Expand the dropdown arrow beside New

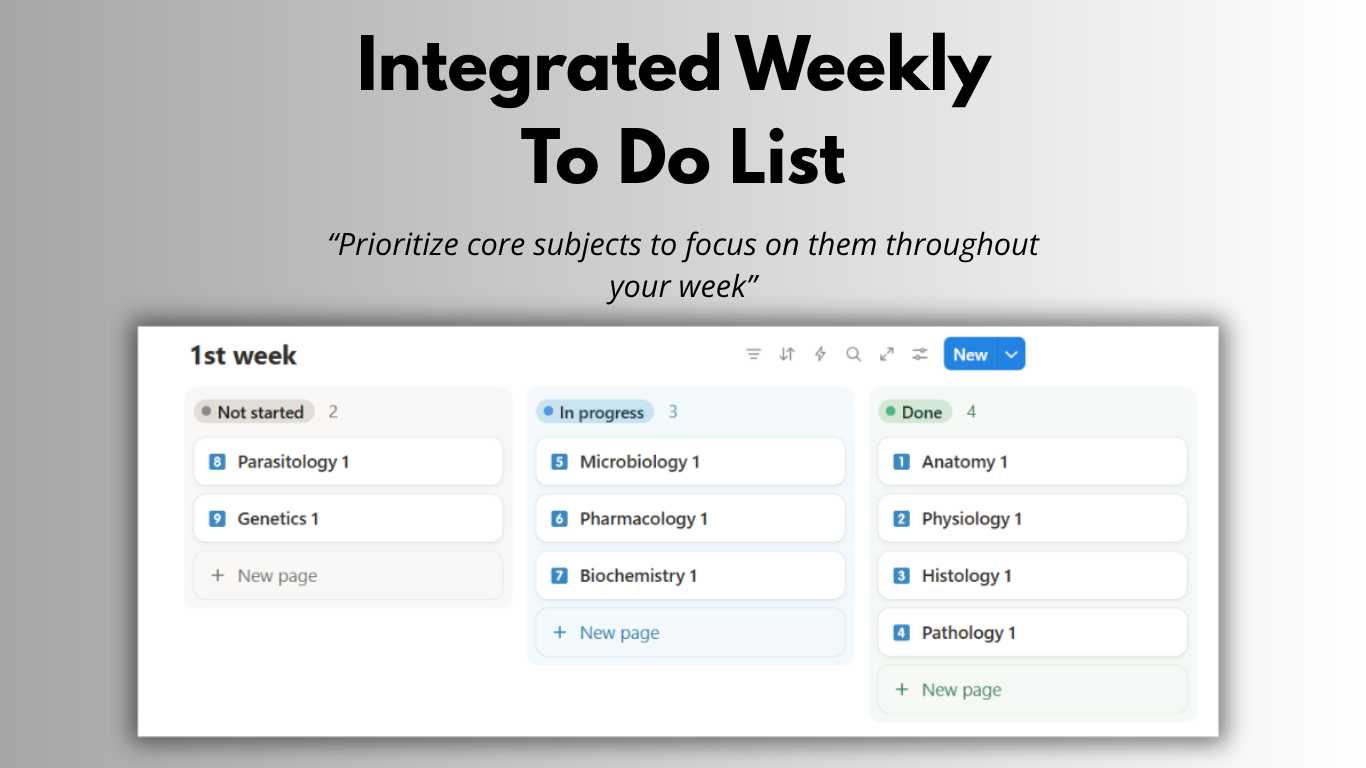coord(1012,354)
